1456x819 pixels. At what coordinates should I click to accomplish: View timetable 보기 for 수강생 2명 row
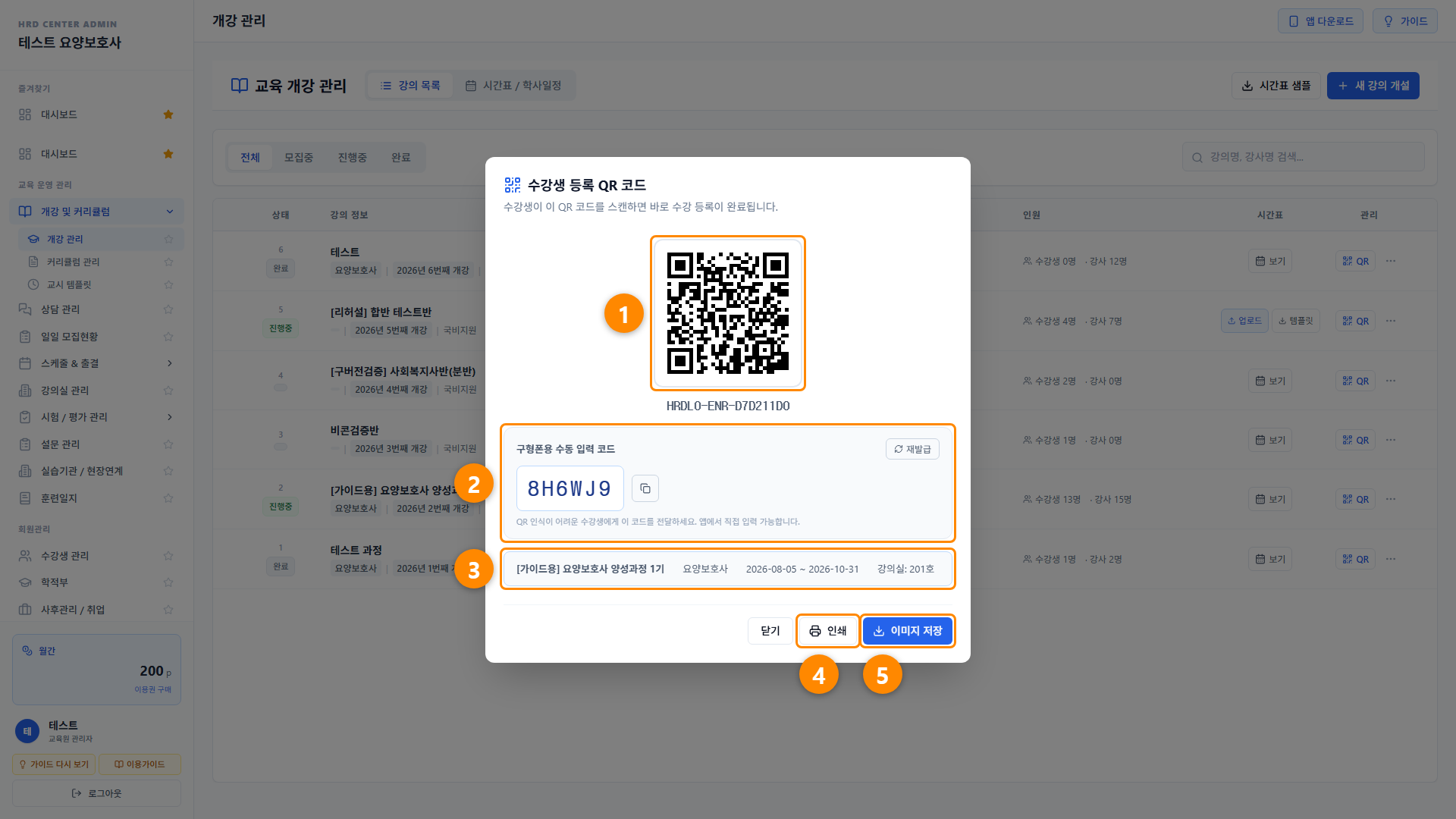point(1270,381)
